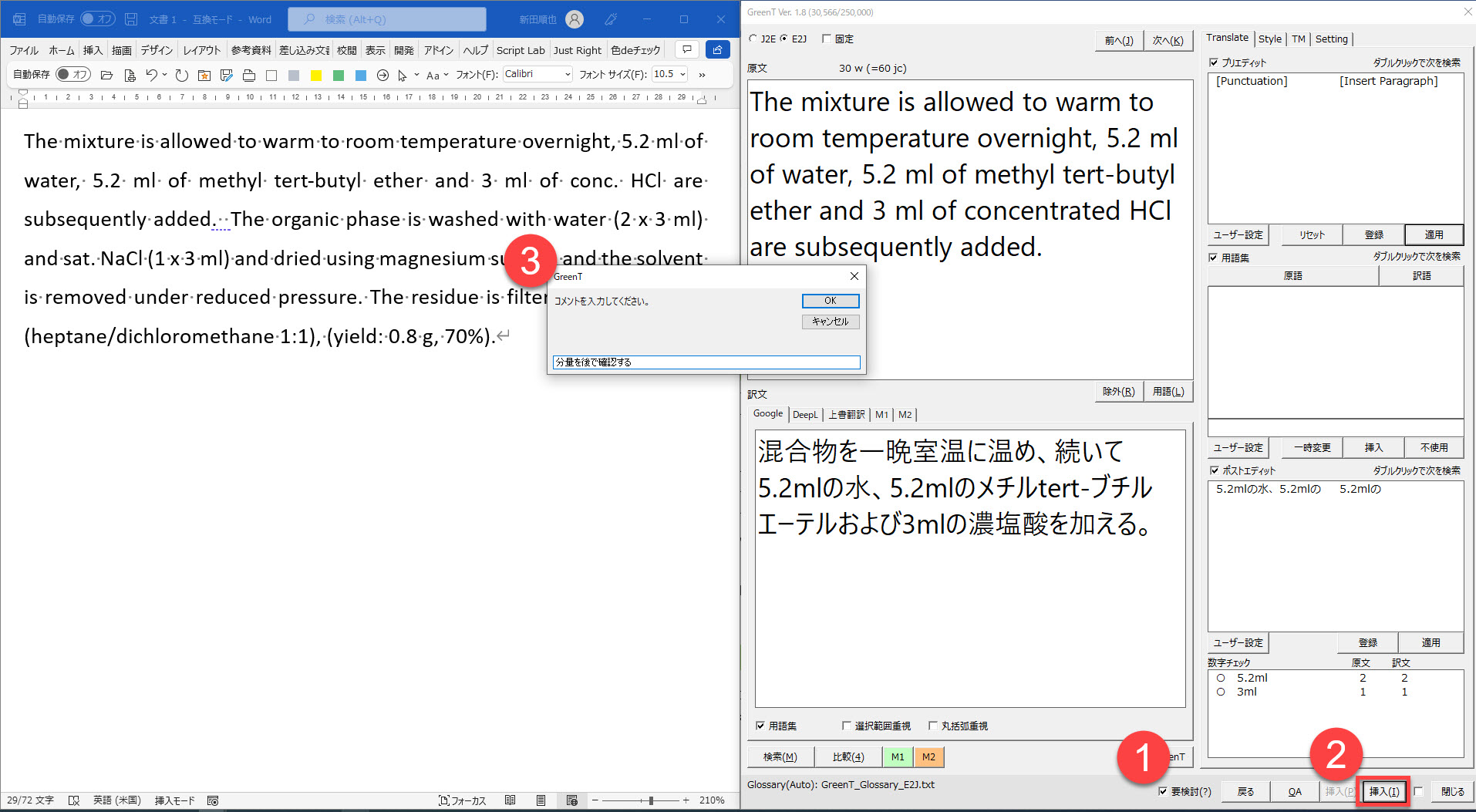This screenshot has height=812, width=1476.
Task: Click the spell check icon in status bar
Action: pyautogui.click(x=74, y=800)
